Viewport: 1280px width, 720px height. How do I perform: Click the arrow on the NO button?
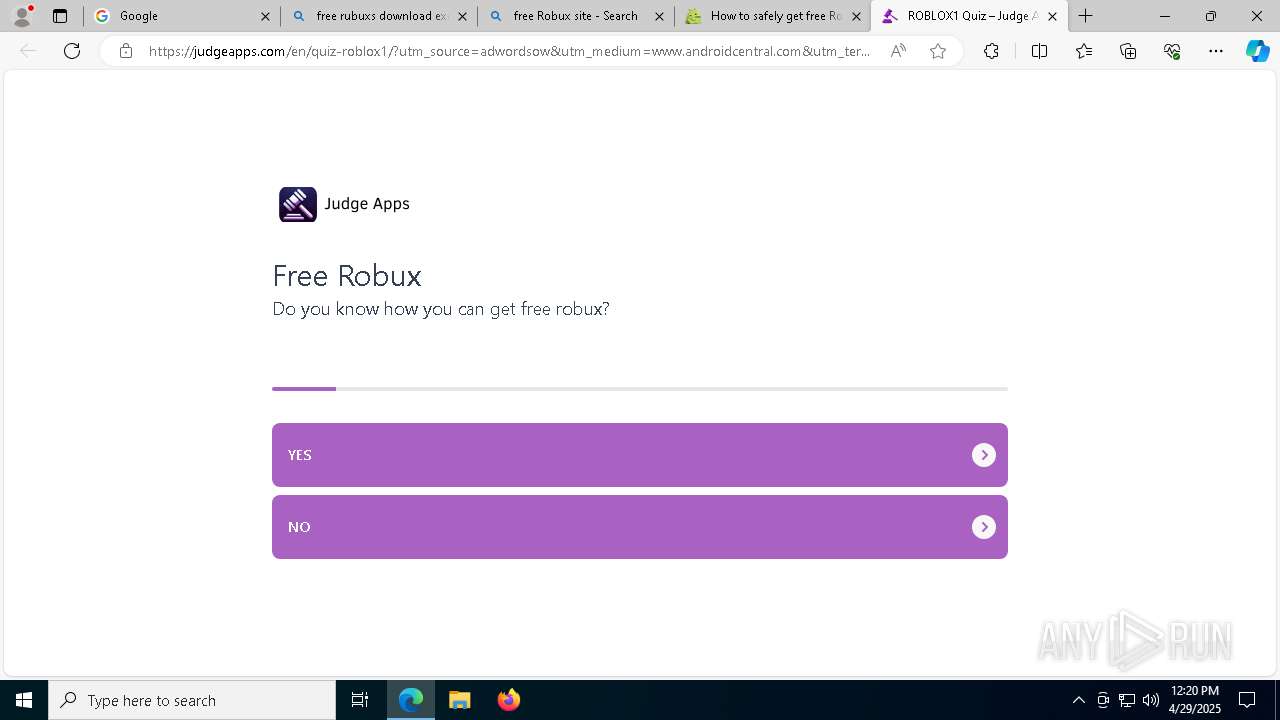tap(984, 527)
